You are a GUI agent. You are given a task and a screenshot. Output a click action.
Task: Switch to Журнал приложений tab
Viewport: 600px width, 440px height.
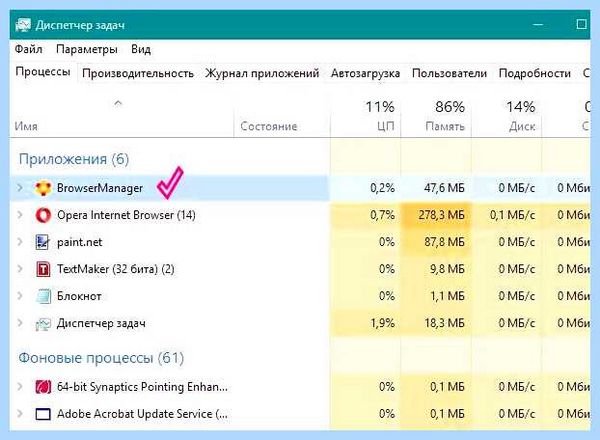tap(262, 73)
